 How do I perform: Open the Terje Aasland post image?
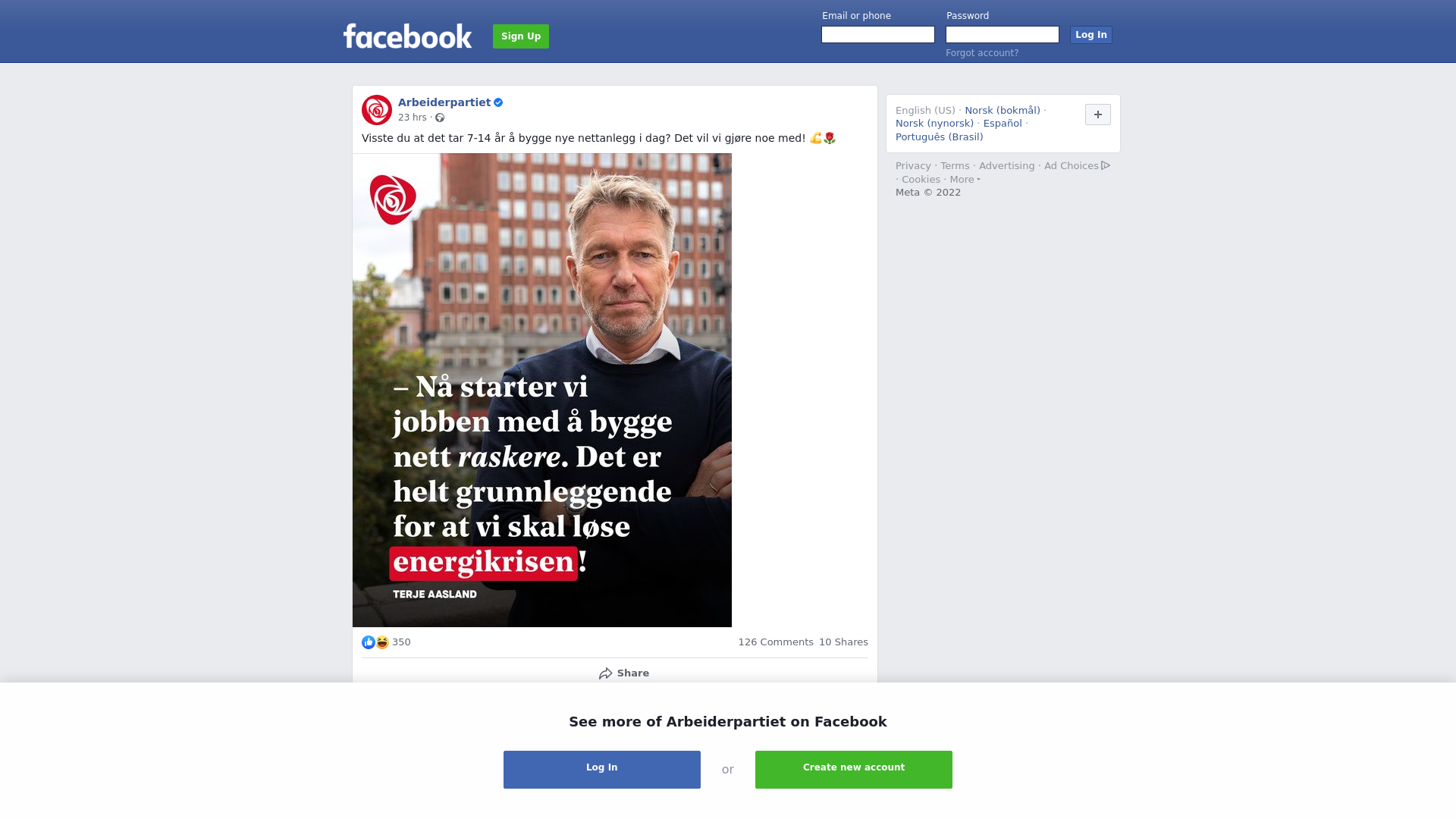coord(542,390)
